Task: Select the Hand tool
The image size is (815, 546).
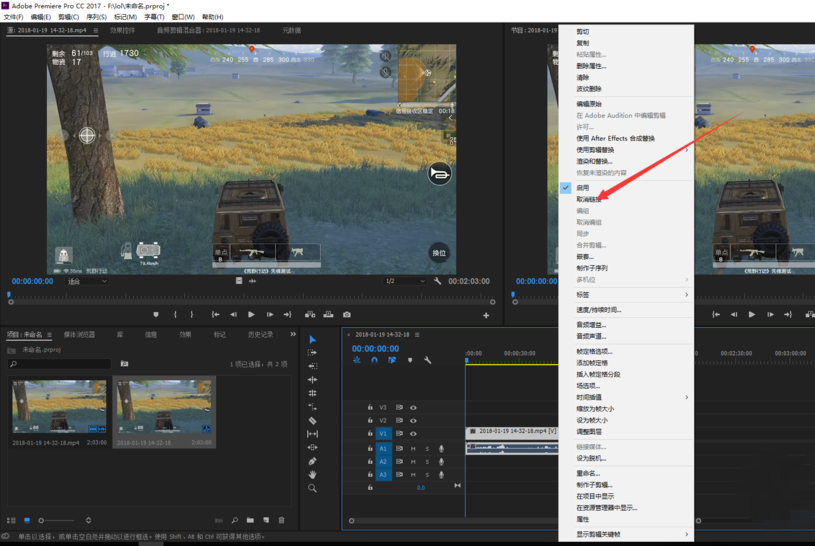Action: pos(312,475)
